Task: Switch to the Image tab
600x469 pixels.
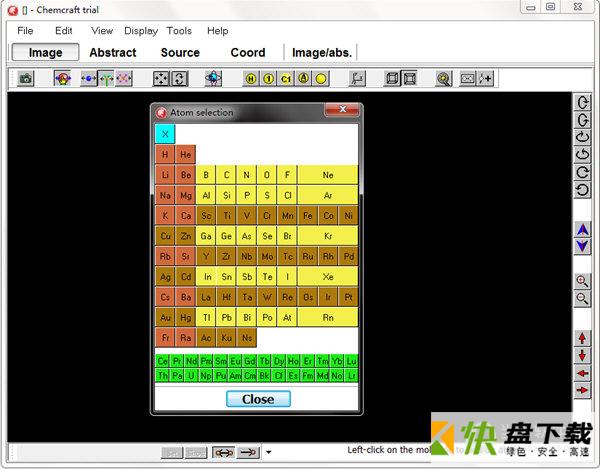Action: pyautogui.click(x=46, y=52)
